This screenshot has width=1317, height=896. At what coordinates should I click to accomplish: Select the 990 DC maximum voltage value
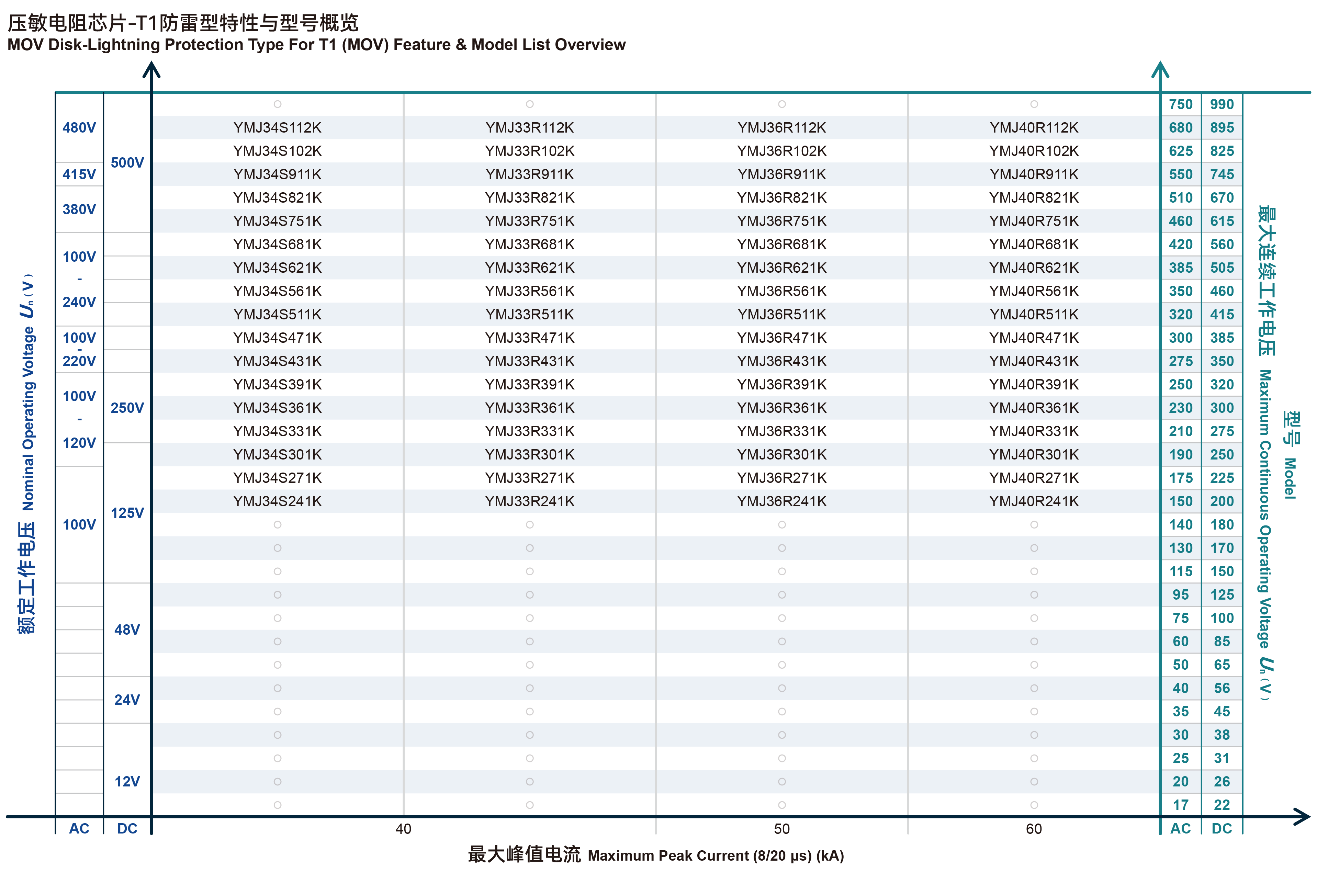pos(1221,104)
